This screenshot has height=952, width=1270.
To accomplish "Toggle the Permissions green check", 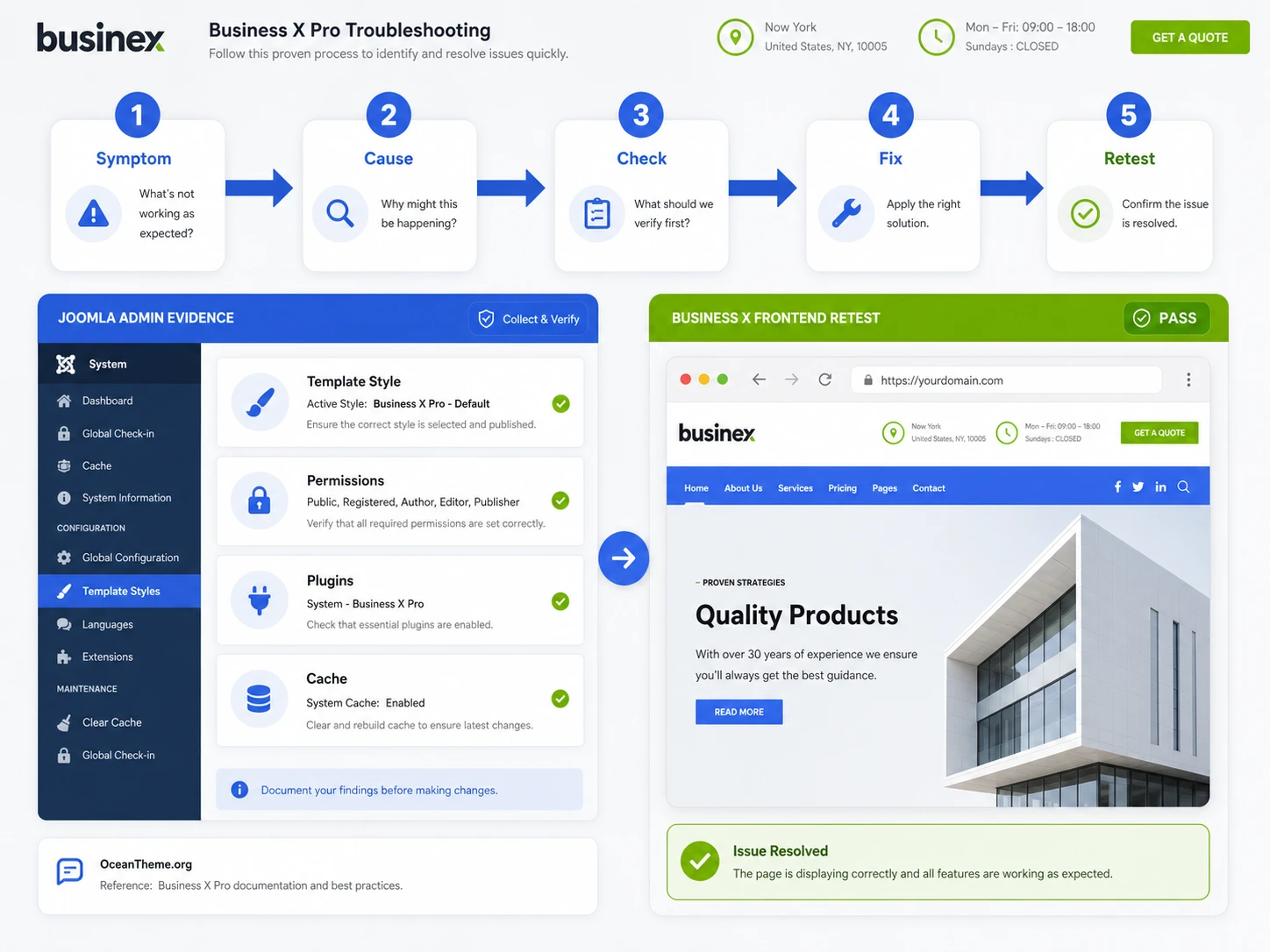I will (560, 501).
